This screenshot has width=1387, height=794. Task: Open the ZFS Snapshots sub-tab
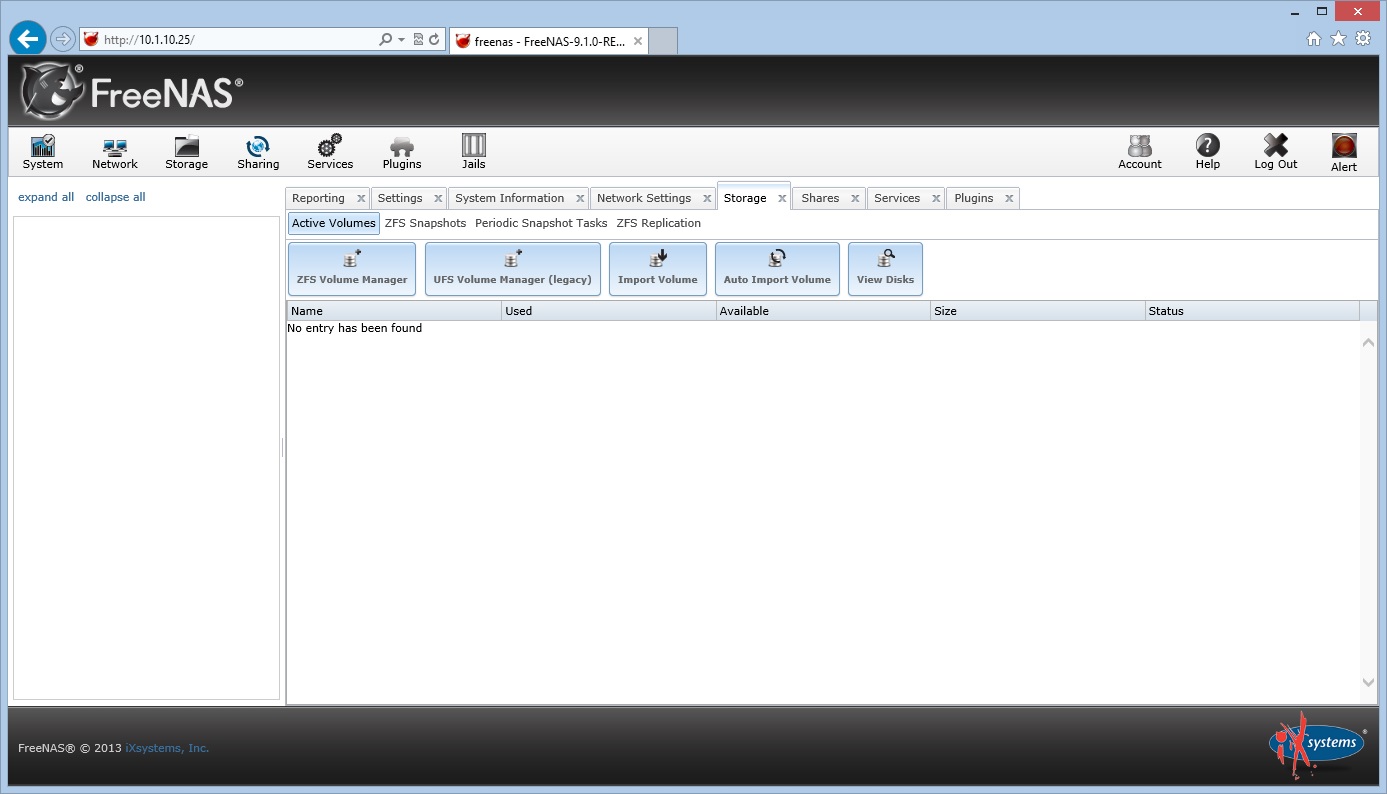coord(425,223)
